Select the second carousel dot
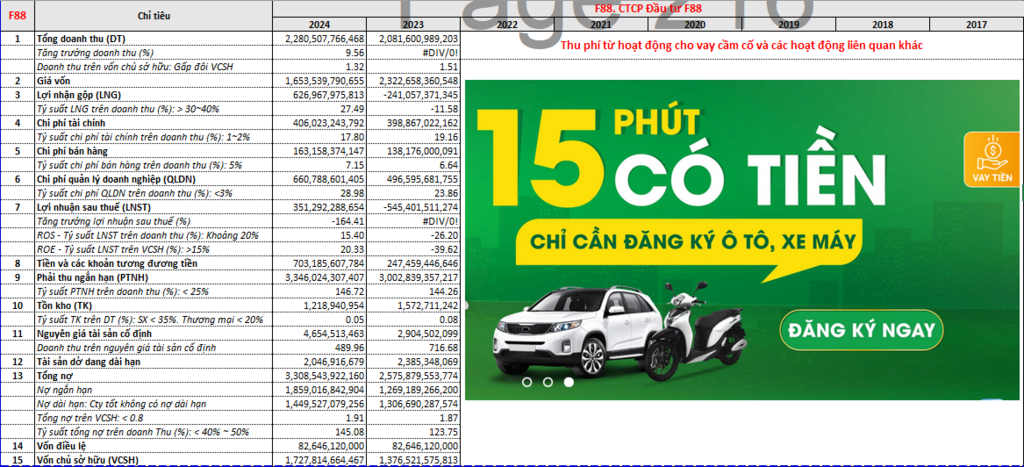 pyautogui.click(x=548, y=381)
